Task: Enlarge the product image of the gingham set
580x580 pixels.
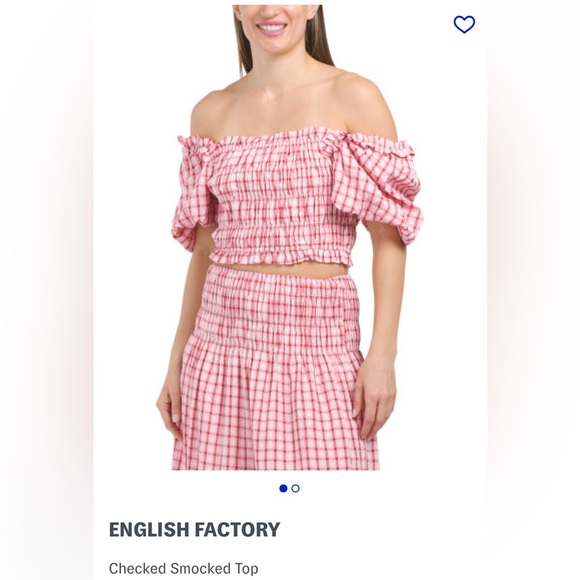Action: pos(290,237)
